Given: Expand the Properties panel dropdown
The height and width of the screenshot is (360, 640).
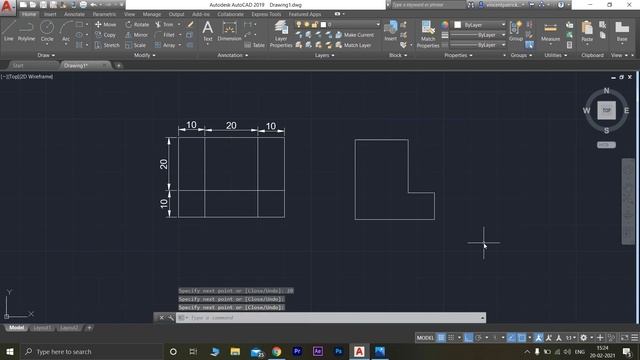Looking at the screenshot, I should pyautogui.click(x=458, y=55).
